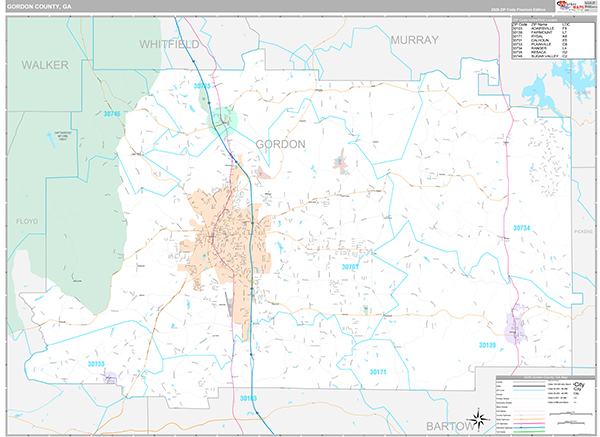The image size is (600, 437).
Task: Click the interstate shield marker in Calhoun
Action: [x=252, y=223]
